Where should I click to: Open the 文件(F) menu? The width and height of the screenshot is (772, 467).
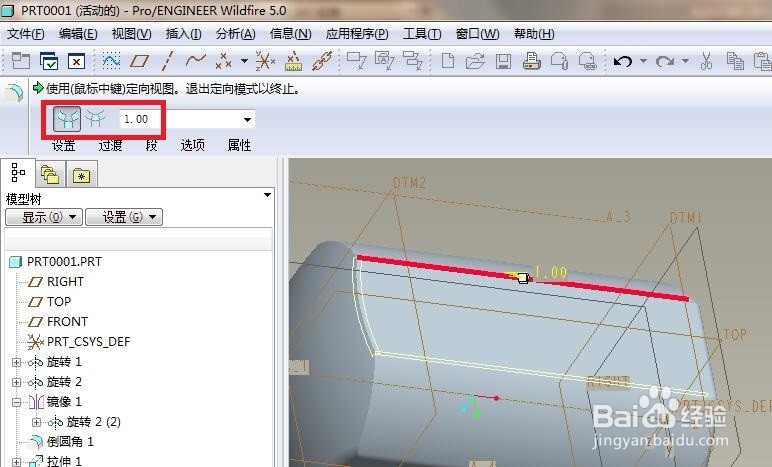pos(26,34)
